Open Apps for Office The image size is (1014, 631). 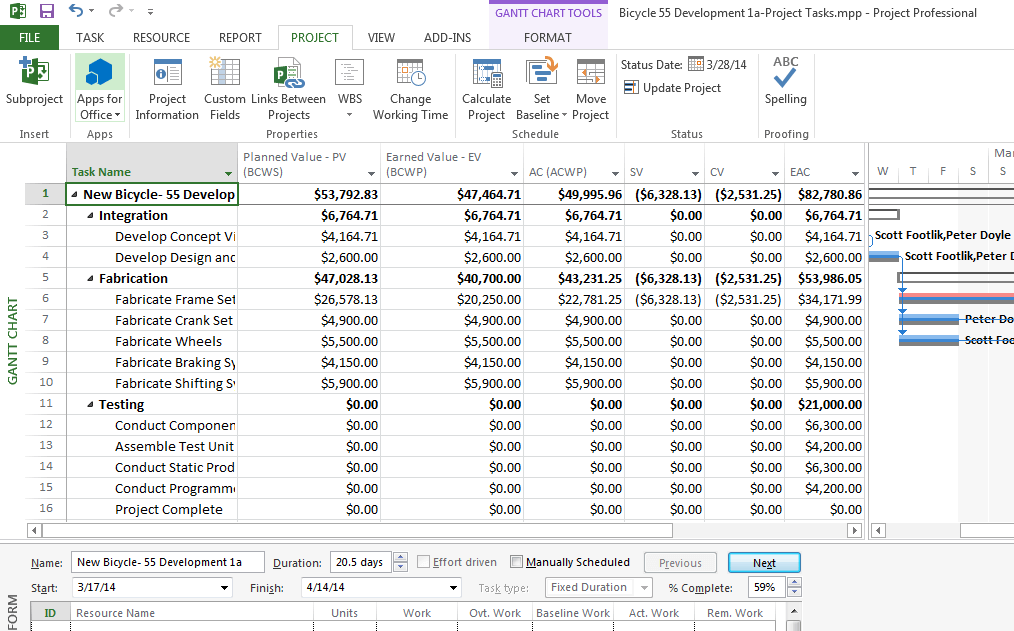point(100,89)
